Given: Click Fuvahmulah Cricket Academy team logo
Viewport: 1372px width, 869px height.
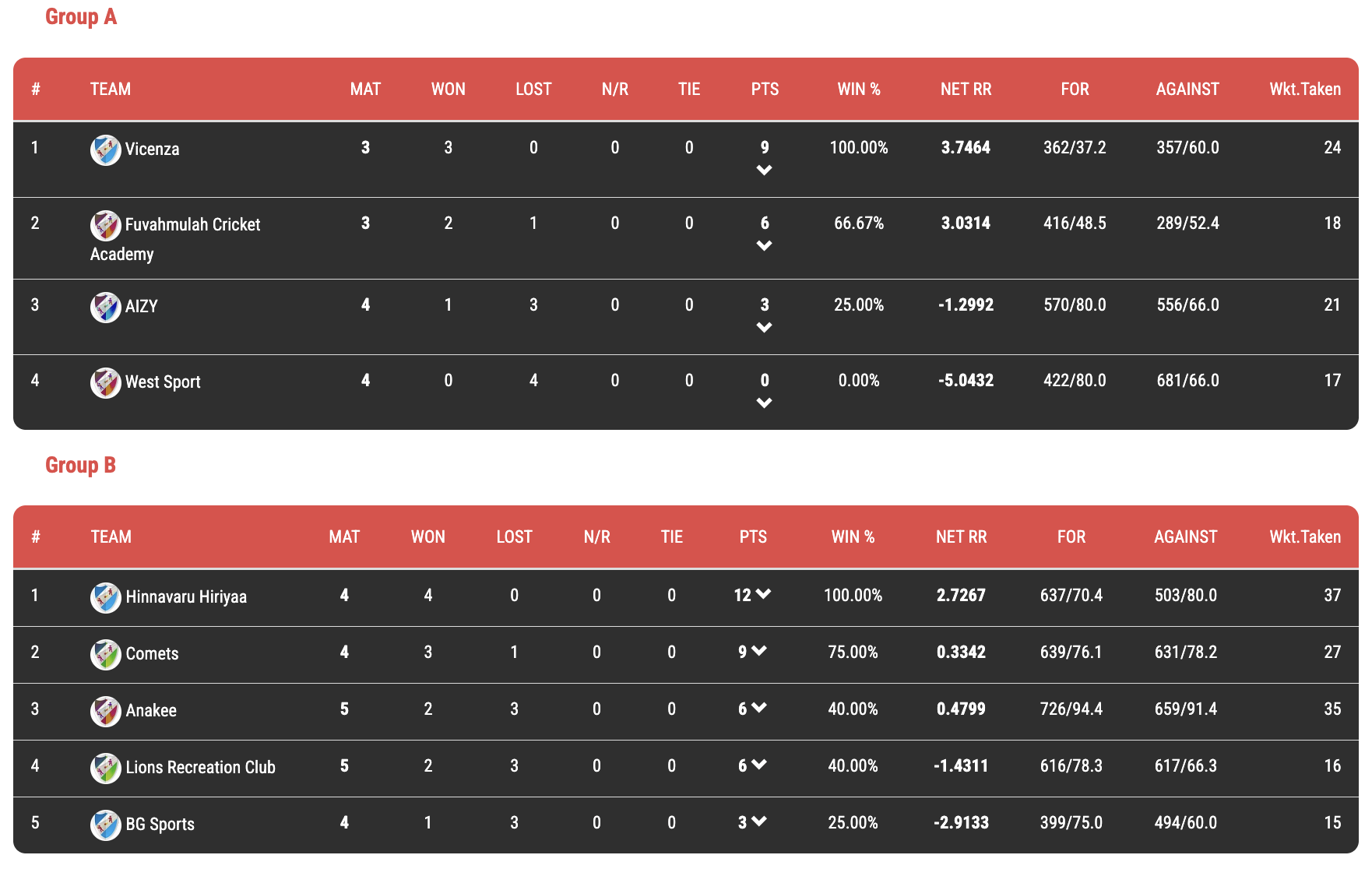Looking at the screenshot, I should tap(105, 225).
